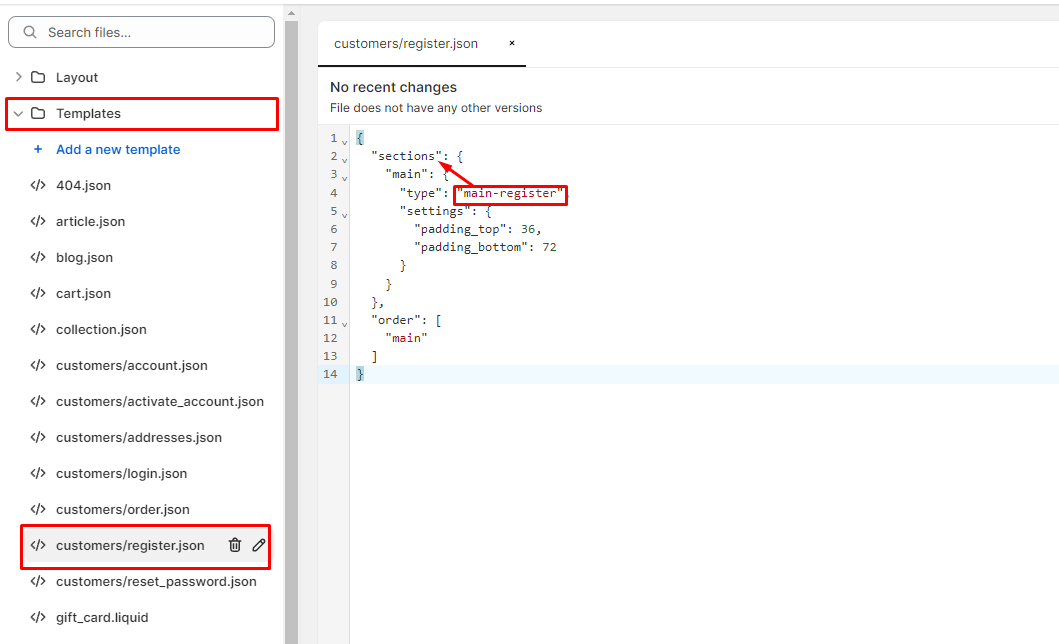Click the "padding_bottom" value 72
Image resolution: width=1059 pixels, height=644 pixels.
coord(549,247)
